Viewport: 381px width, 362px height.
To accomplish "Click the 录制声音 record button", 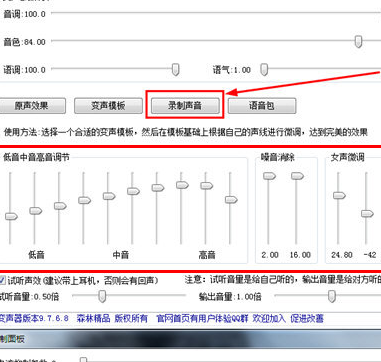I will [185, 106].
